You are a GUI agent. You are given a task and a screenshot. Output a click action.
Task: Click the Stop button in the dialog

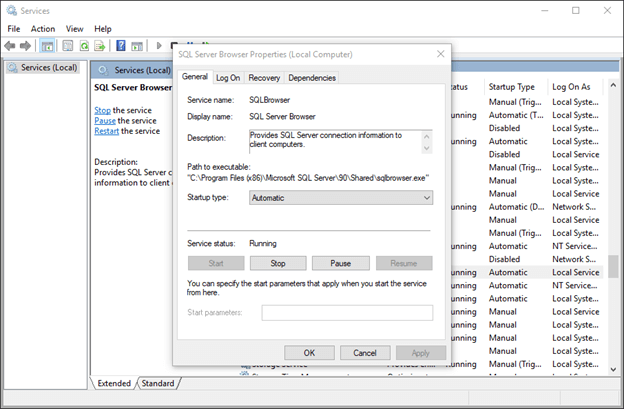tap(278, 263)
